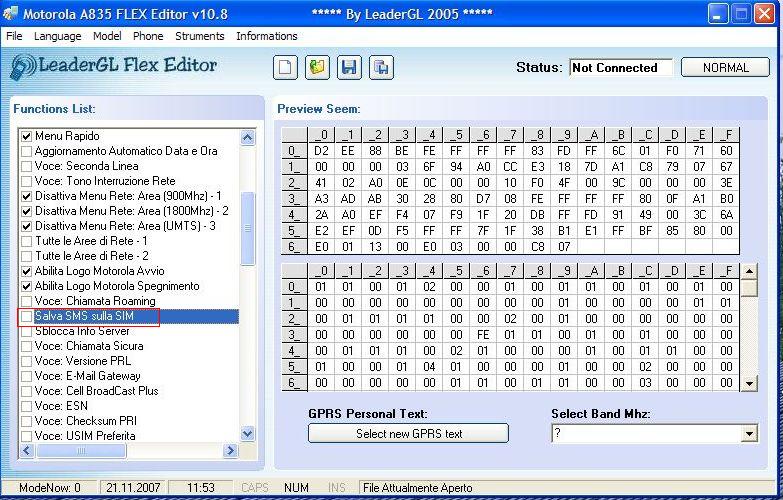Open the Strumenti menu
783x500 pixels.
pyautogui.click(x=200, y=36)
